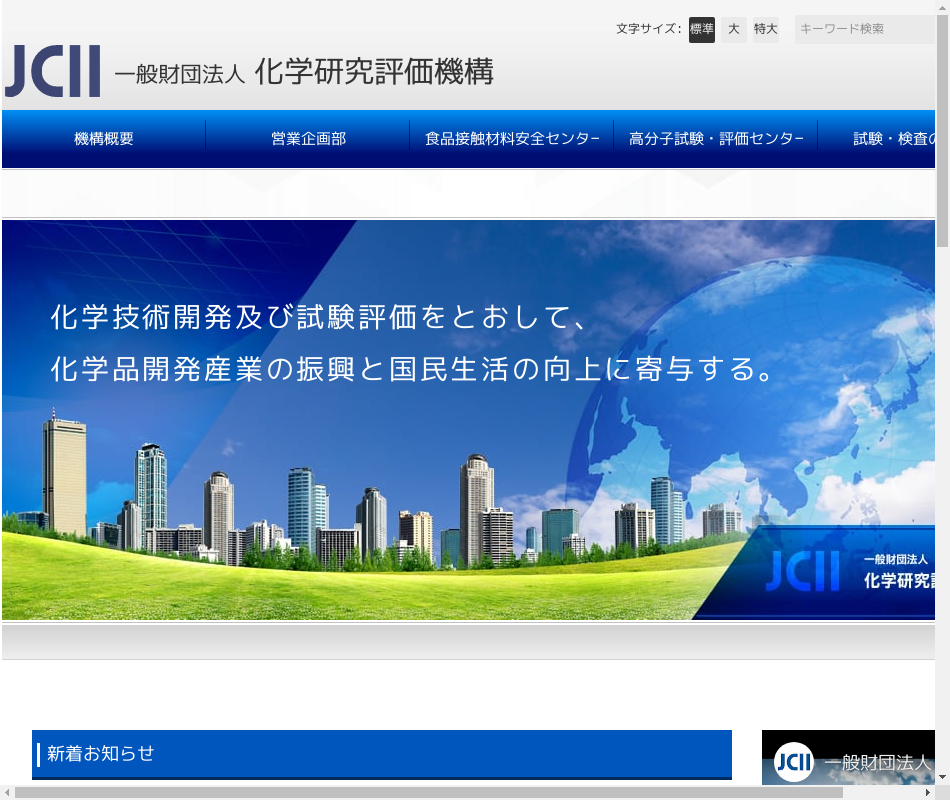Image resolution: width=950 pixels, height=800 pixels.
Task: Expand the 高分子試験・評価センター menu item
Action: [716, 139]
